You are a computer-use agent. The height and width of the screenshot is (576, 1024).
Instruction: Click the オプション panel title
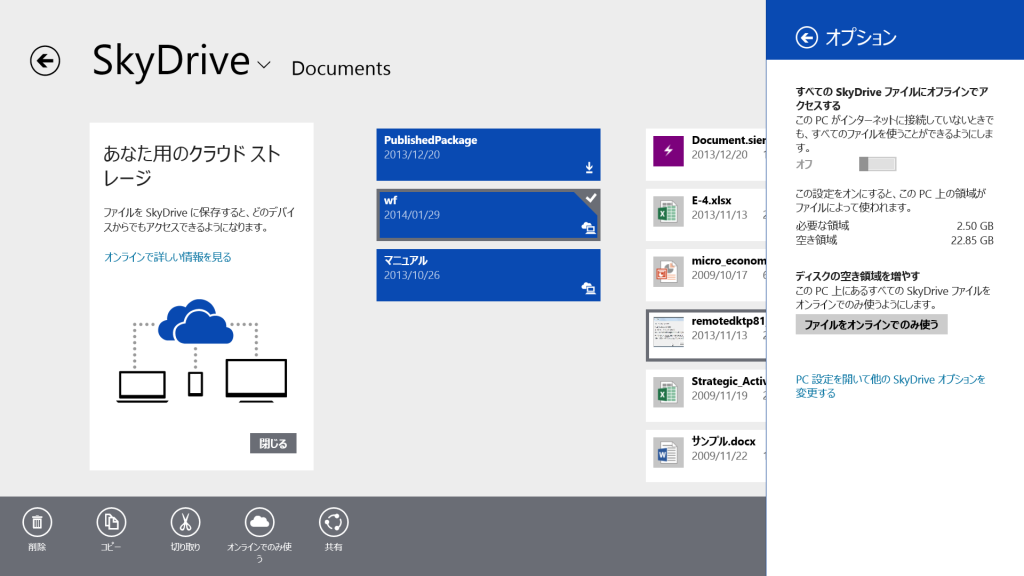coord(861,37)
